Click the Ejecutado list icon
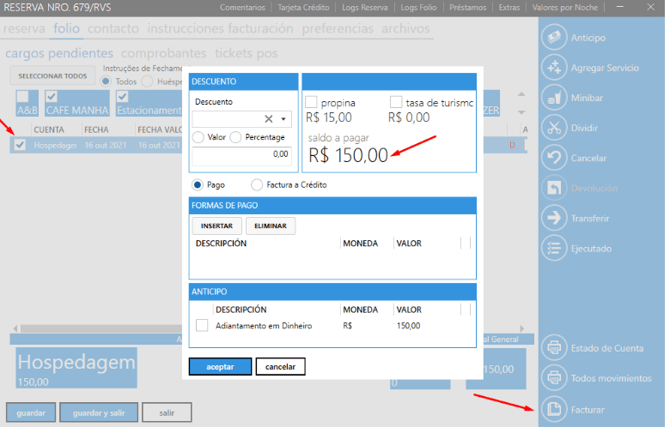 point(554,248)
